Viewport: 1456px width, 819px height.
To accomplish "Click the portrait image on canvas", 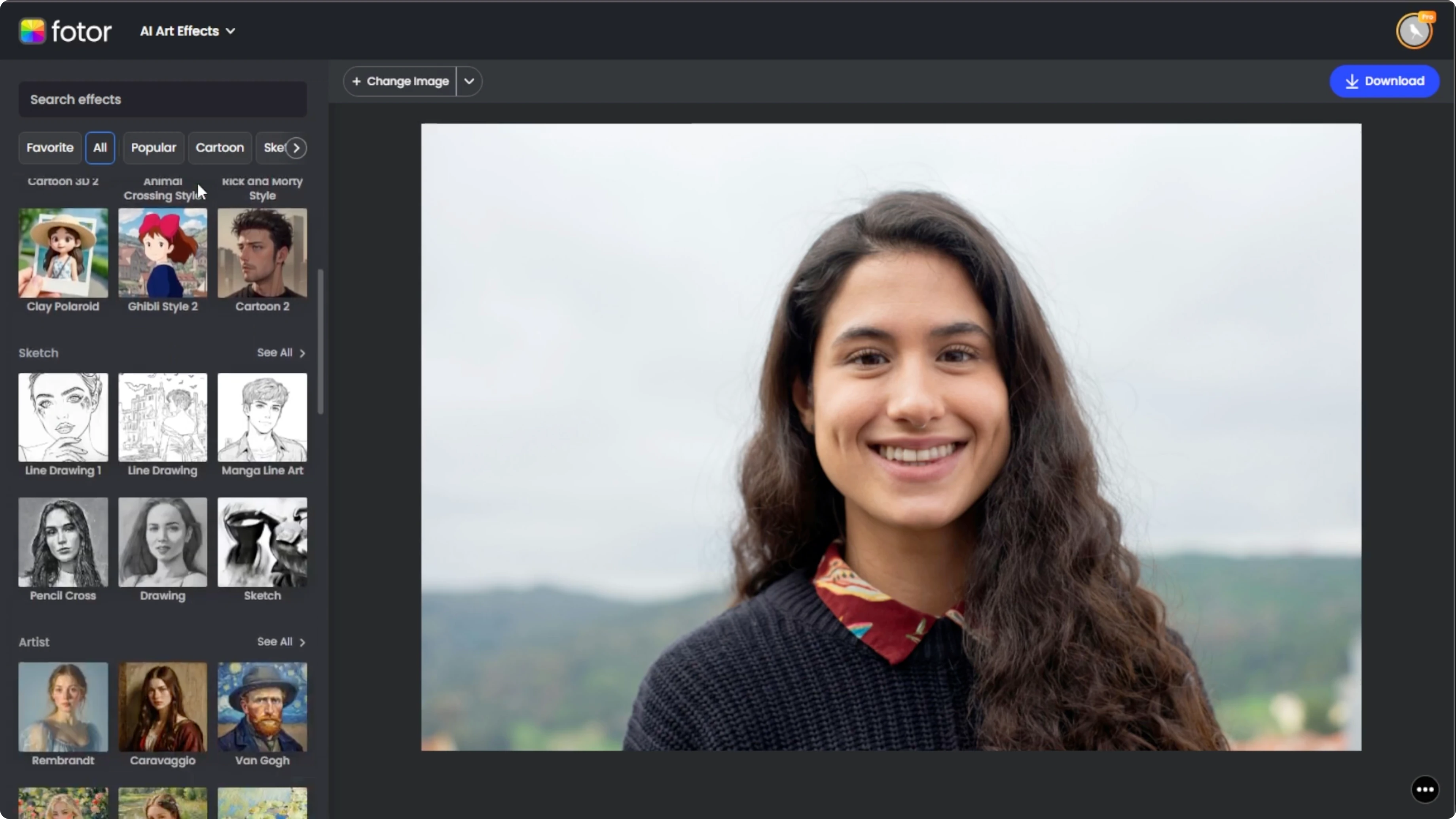I will click(891, 437).
